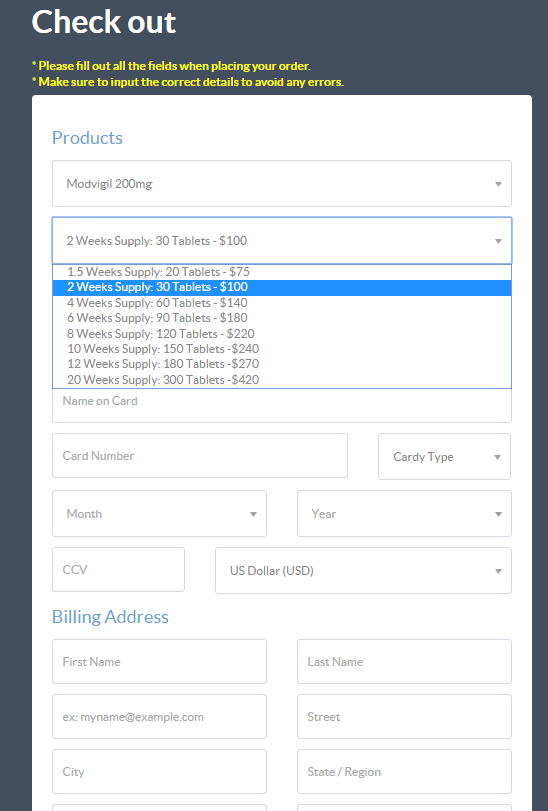548x811 pixels.
Task: Open the US Dollar (USD) currency dropdown
Action: tap(363, 570)
